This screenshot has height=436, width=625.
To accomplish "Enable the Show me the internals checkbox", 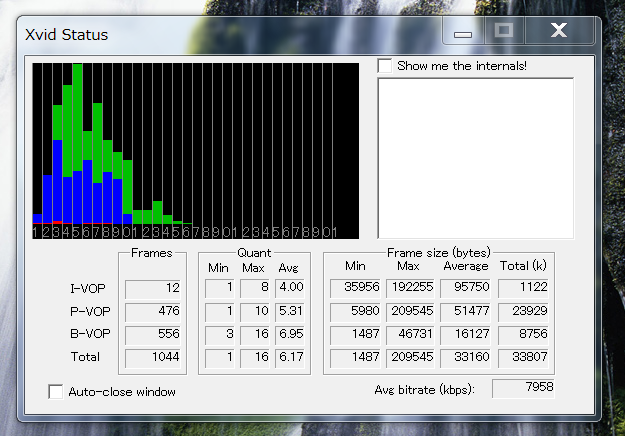I will 385,66.
